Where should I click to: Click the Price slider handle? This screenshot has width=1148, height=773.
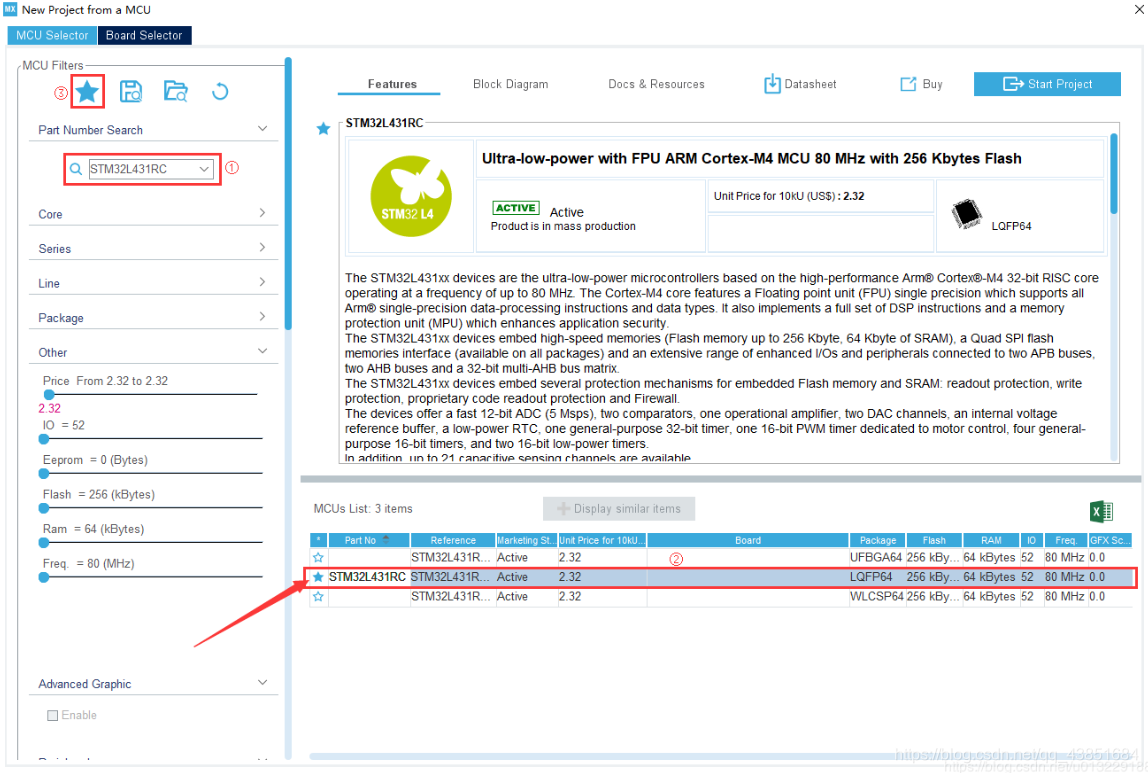point(49,395)
